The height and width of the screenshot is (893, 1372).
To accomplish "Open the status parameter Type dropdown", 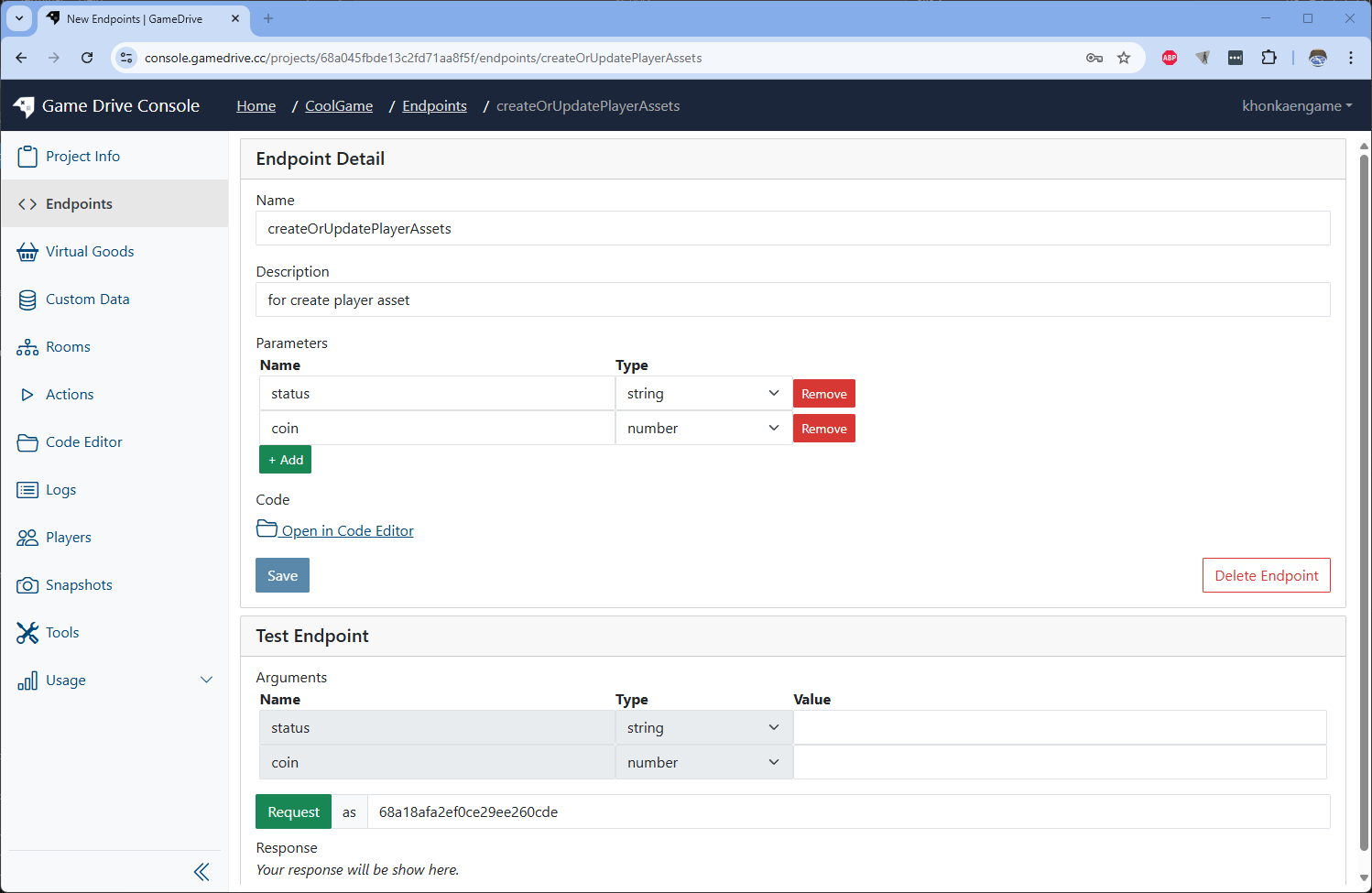I will pyautogui.click(x=702, y=393).
